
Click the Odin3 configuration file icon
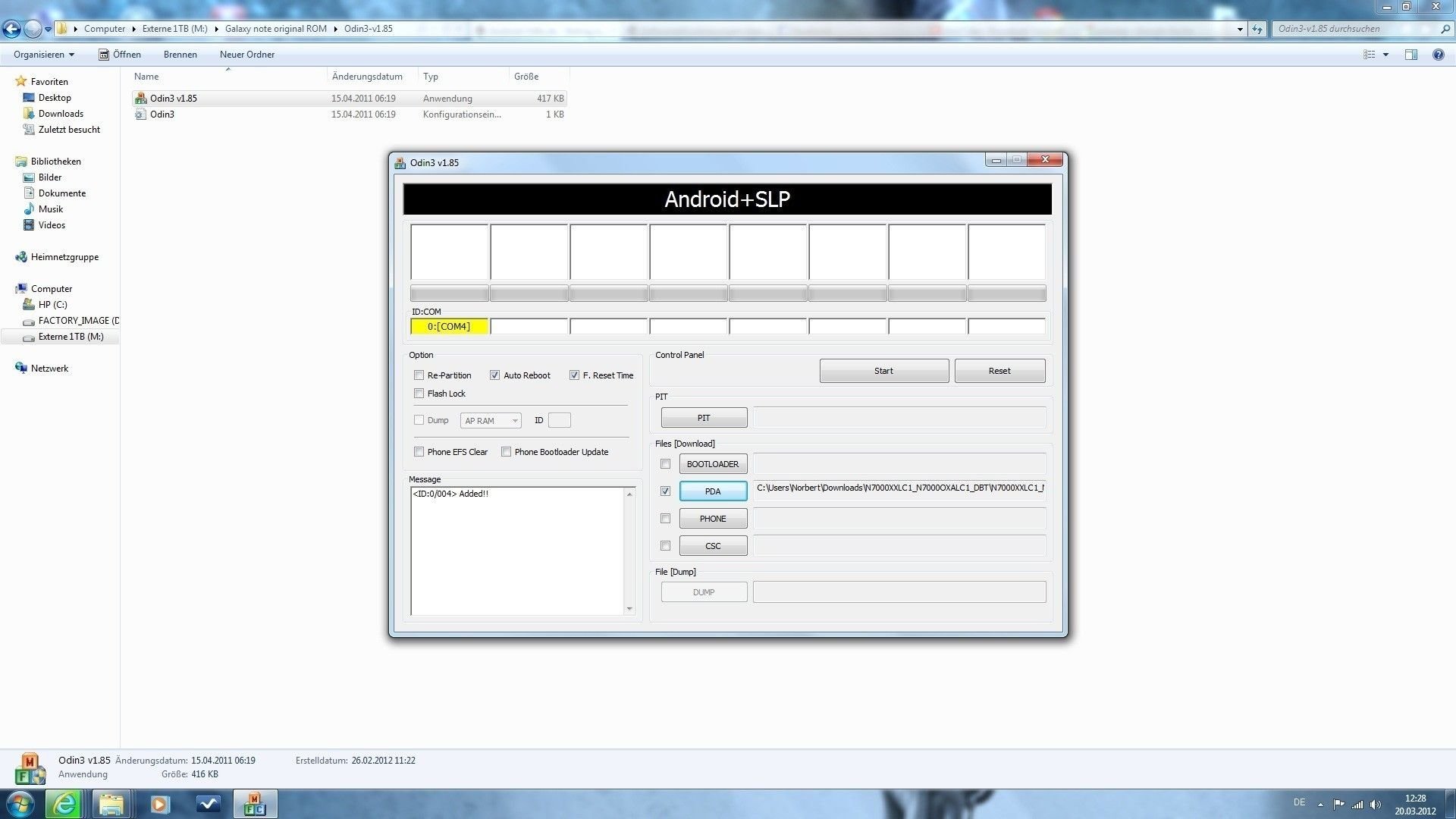[140, 115]
